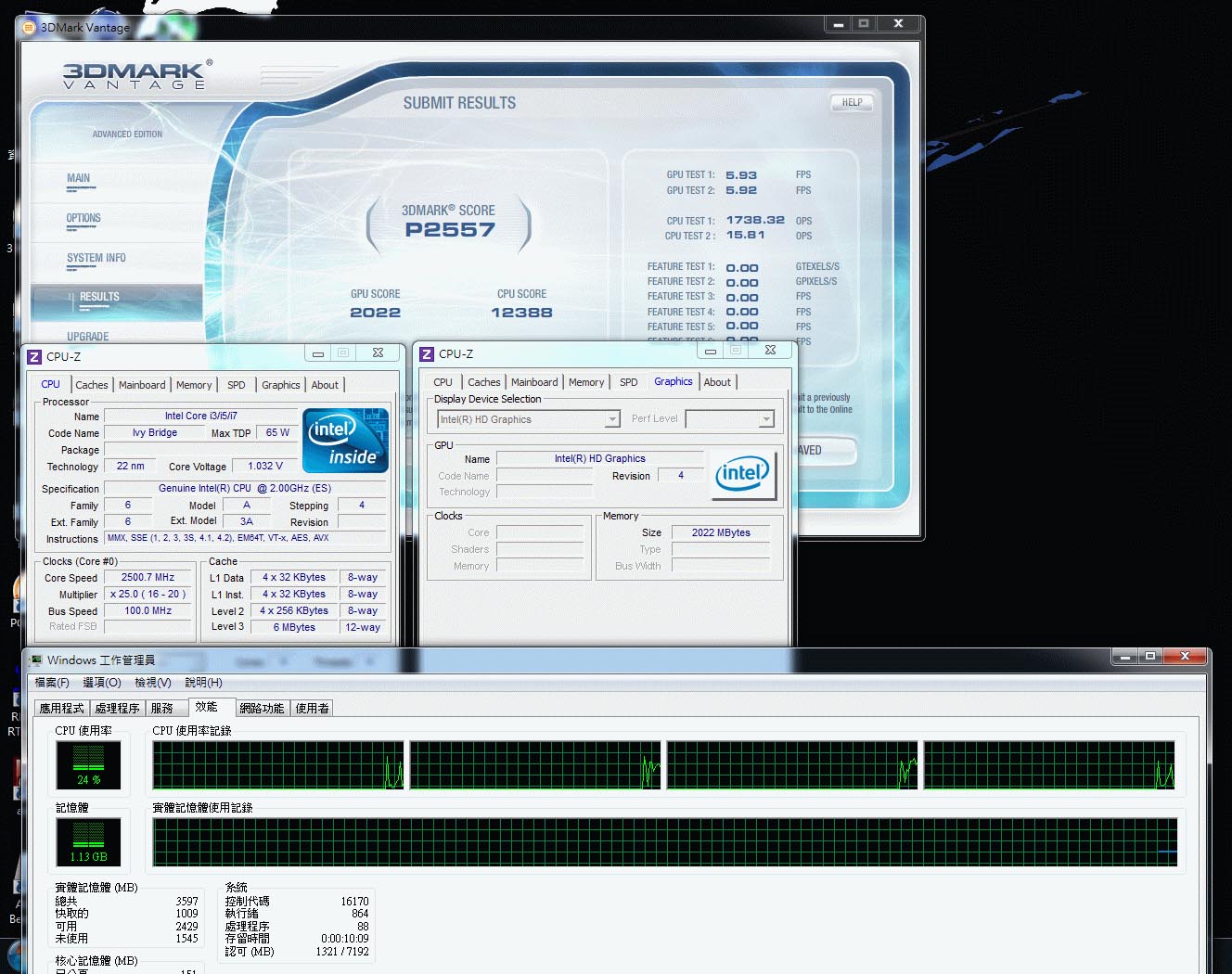
Task: Click Task Manager title bar icon
Action: click(x=36, y=660)
